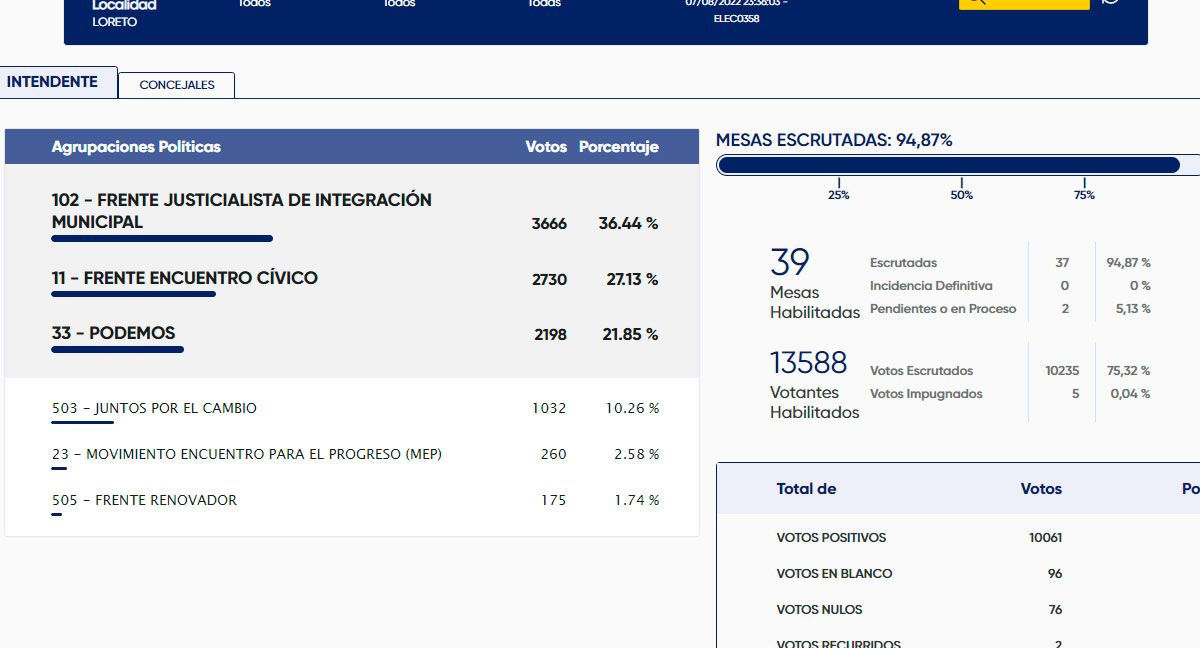
Task: Expand the rightmost Todos filter dropdown
Action: (x=544, y=4)
